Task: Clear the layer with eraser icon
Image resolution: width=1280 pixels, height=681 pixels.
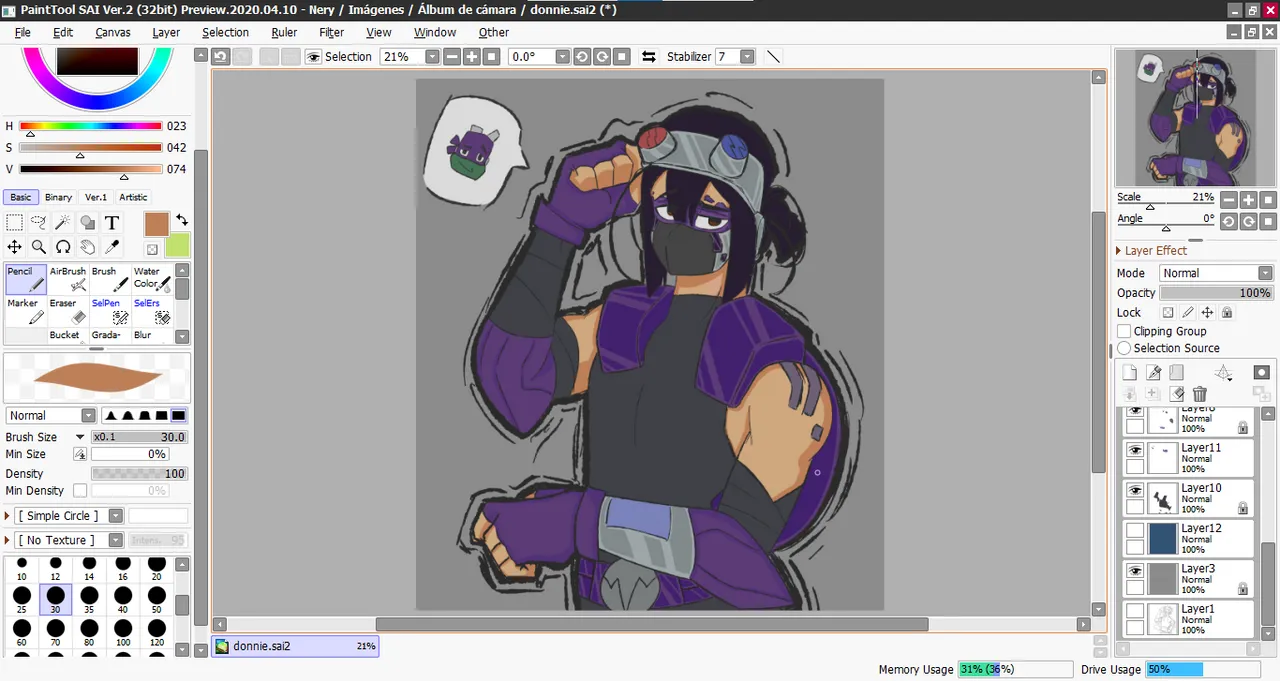Action: tap(1177, 394)
